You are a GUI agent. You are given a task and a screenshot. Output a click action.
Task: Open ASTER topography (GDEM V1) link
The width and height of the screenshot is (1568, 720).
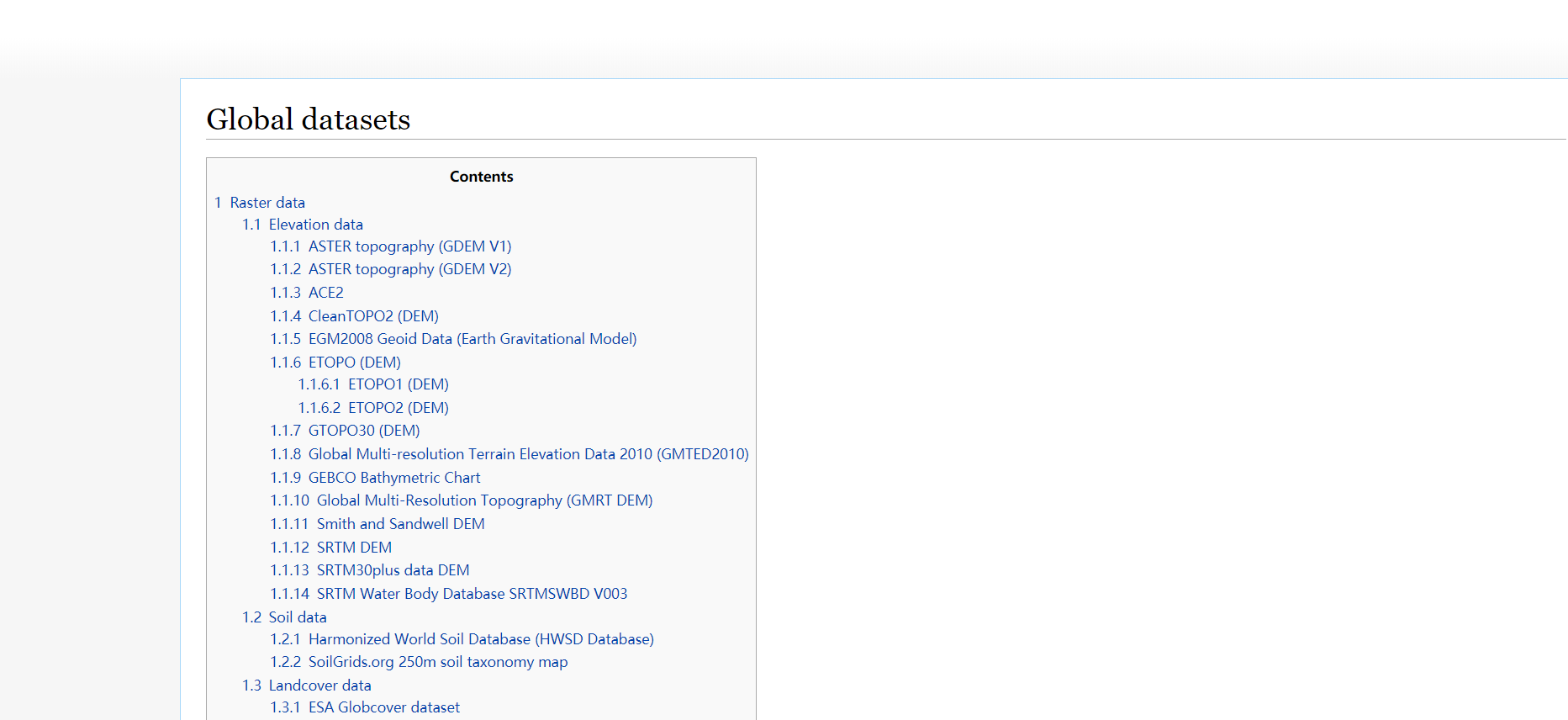coord(409,246)
